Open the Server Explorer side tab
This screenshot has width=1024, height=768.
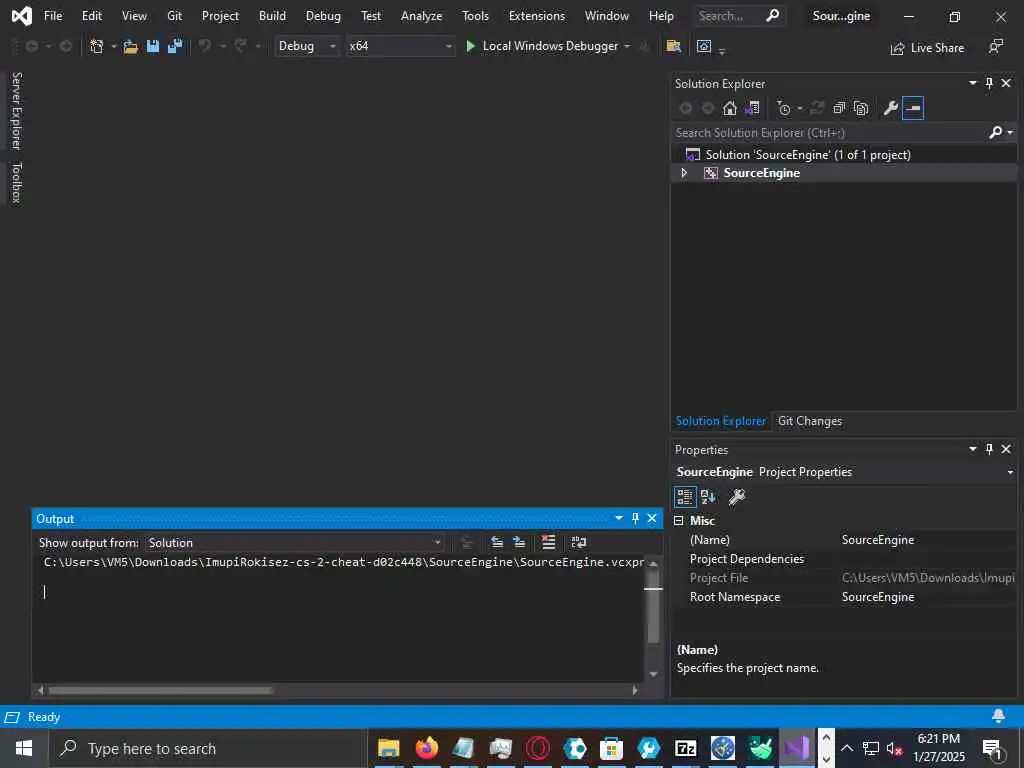pyautogui.click(x=17, y=111)
